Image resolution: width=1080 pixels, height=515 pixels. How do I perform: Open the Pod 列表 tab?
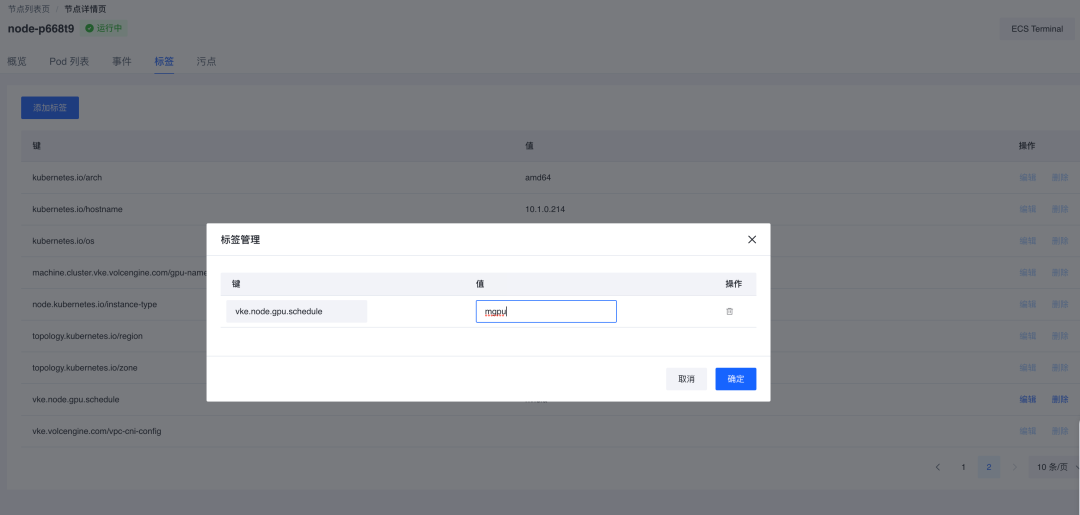[x=69, y=62]
